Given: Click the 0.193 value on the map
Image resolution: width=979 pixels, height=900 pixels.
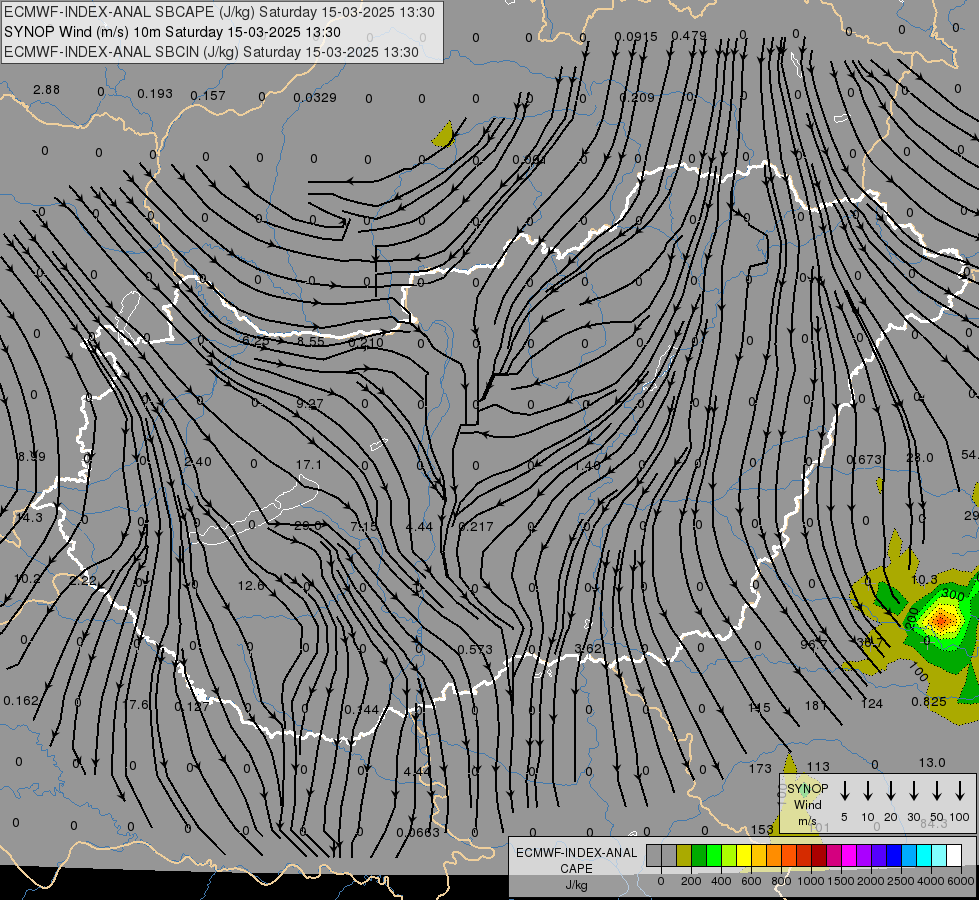Looking at the screenshot, I should tap(155, 94).
